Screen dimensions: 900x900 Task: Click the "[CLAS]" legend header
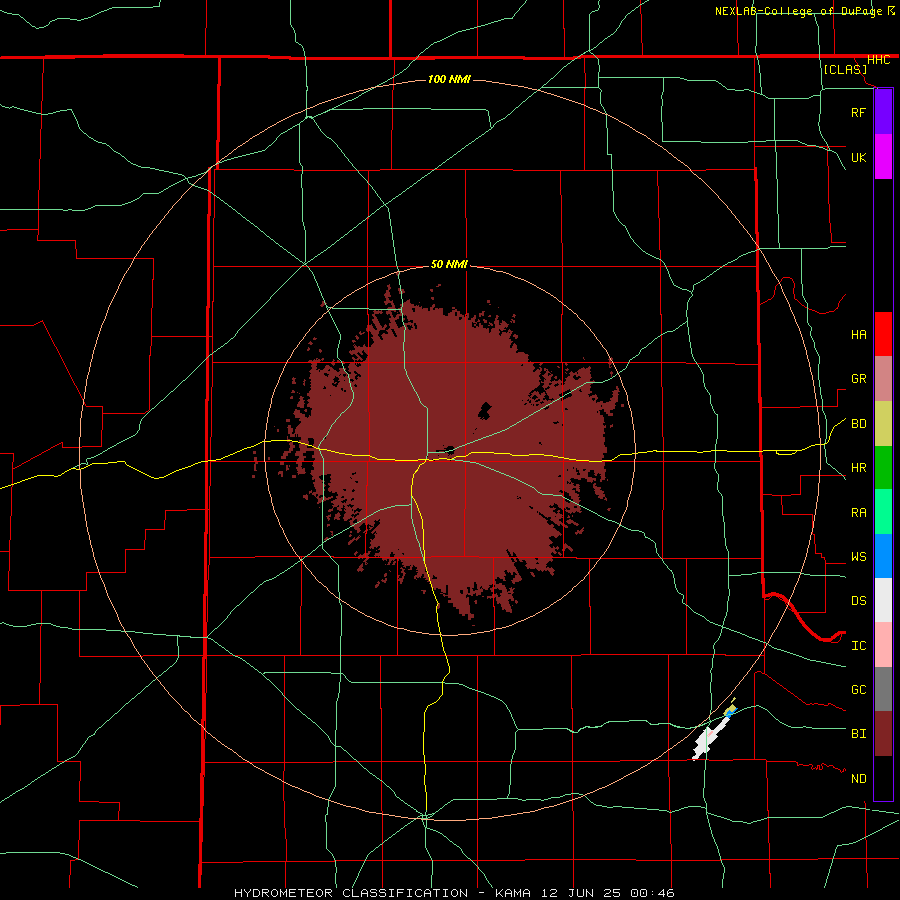(x=845, y=69)
